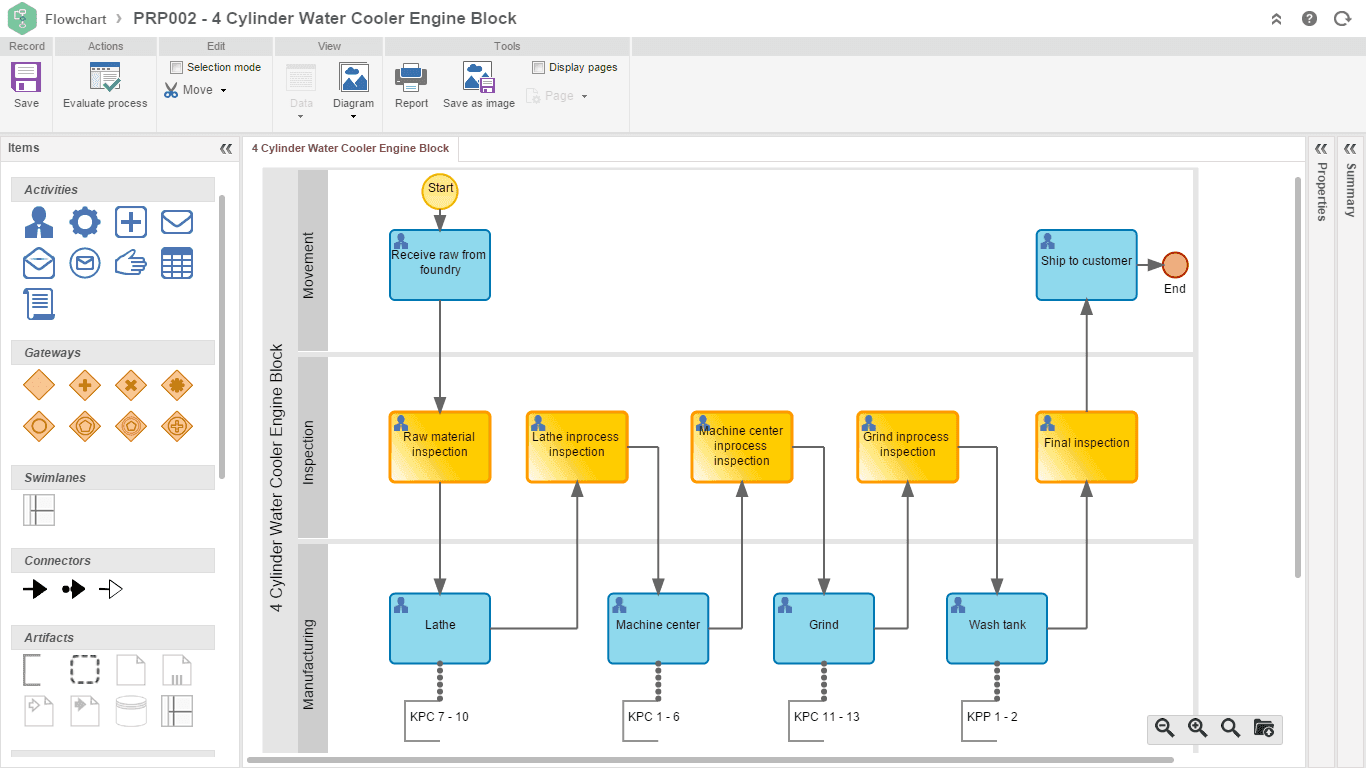Select the complex asterisk gateway icon
The width and height of the screenshot is (1366, 768).
tap(177, 385)
